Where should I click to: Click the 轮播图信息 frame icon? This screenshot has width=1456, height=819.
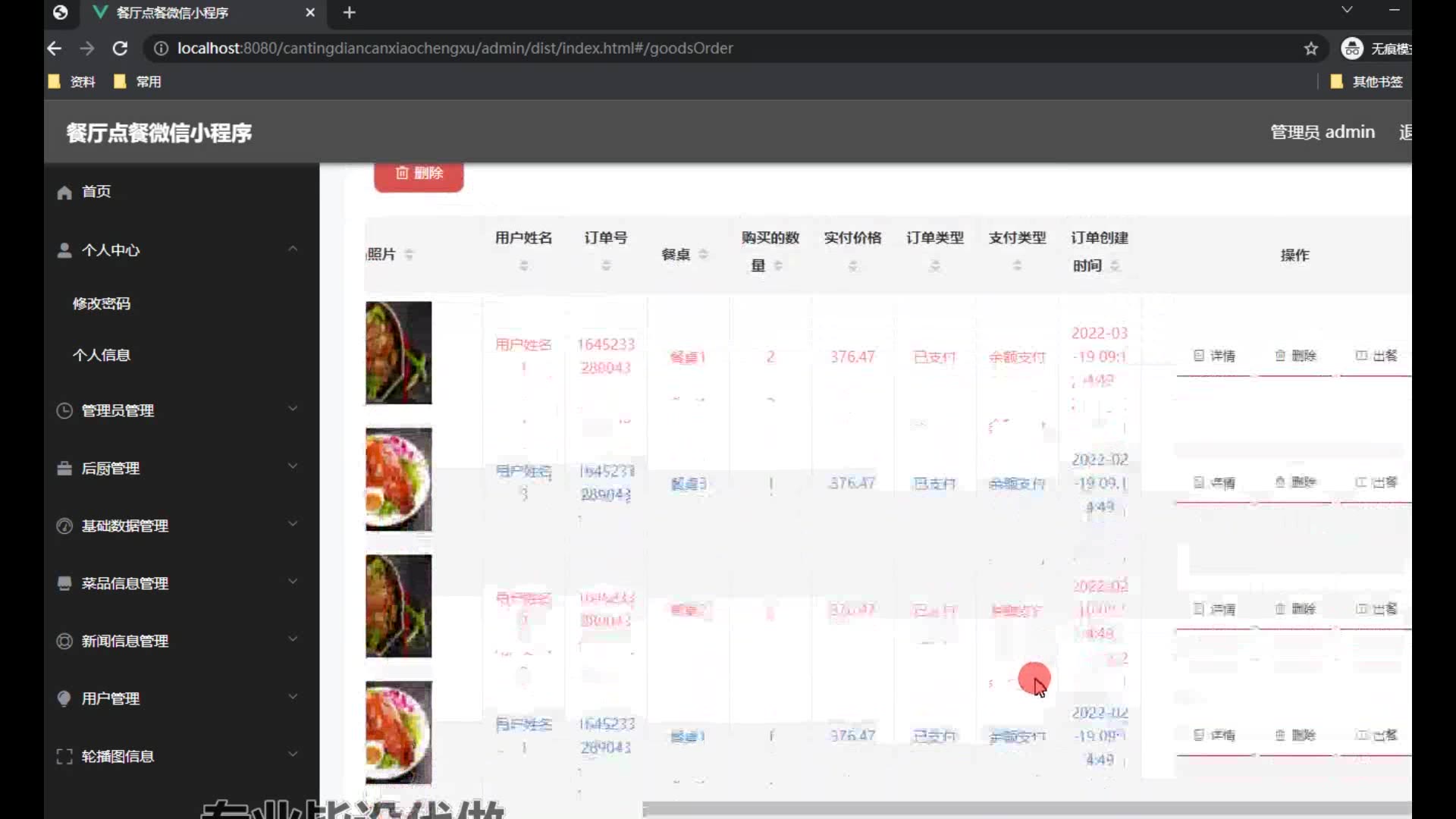point(64,756)
